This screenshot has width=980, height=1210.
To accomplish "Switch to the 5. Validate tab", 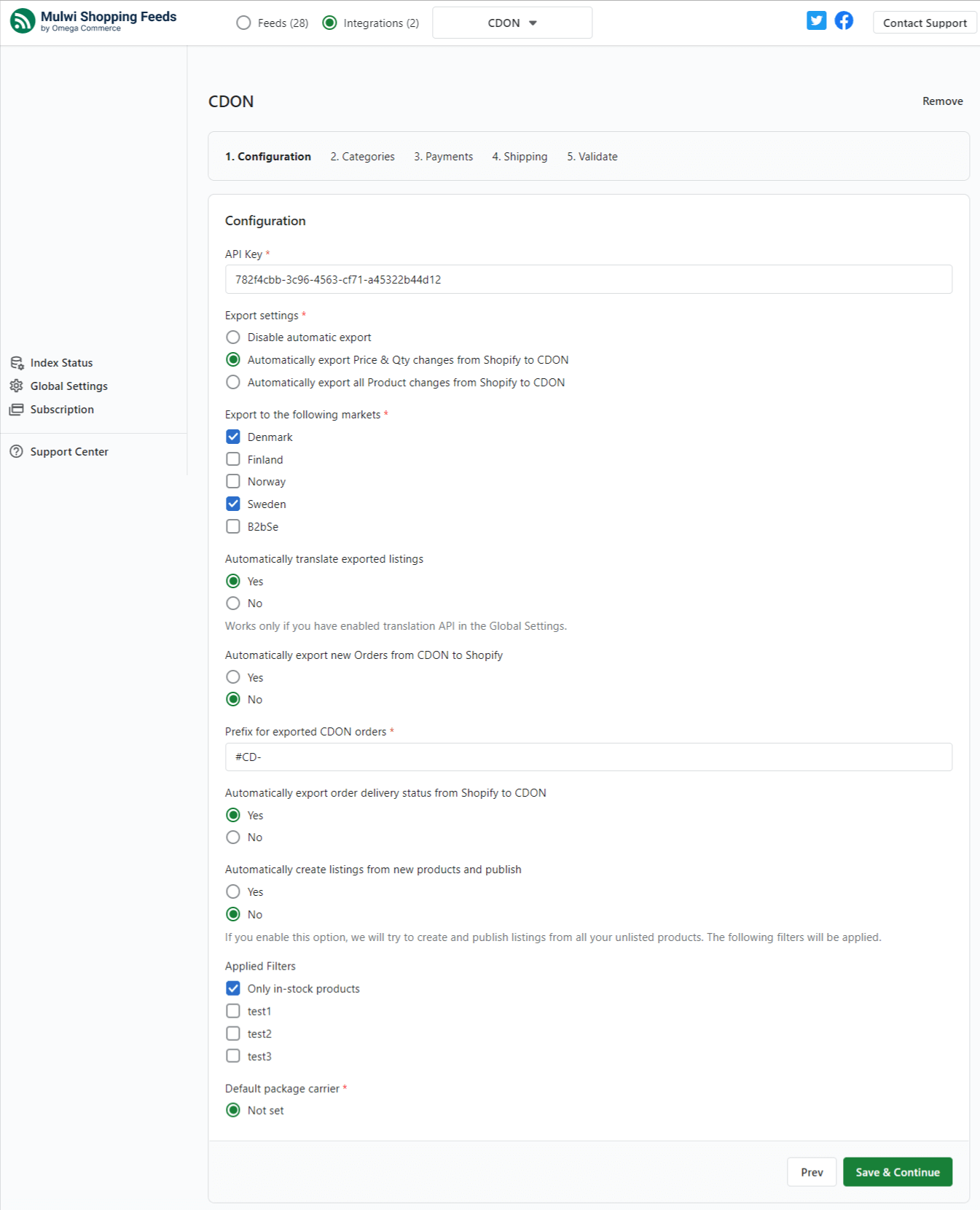I will point(592,157).
